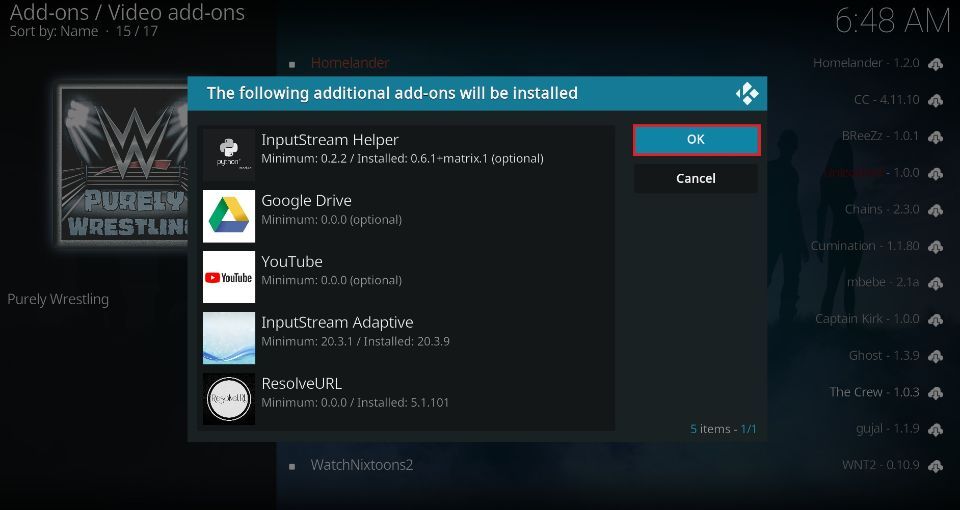This screenshot has height=510, width=960.
Task: Click the Kodi logo in dialog header
Action: coord(747,94)
